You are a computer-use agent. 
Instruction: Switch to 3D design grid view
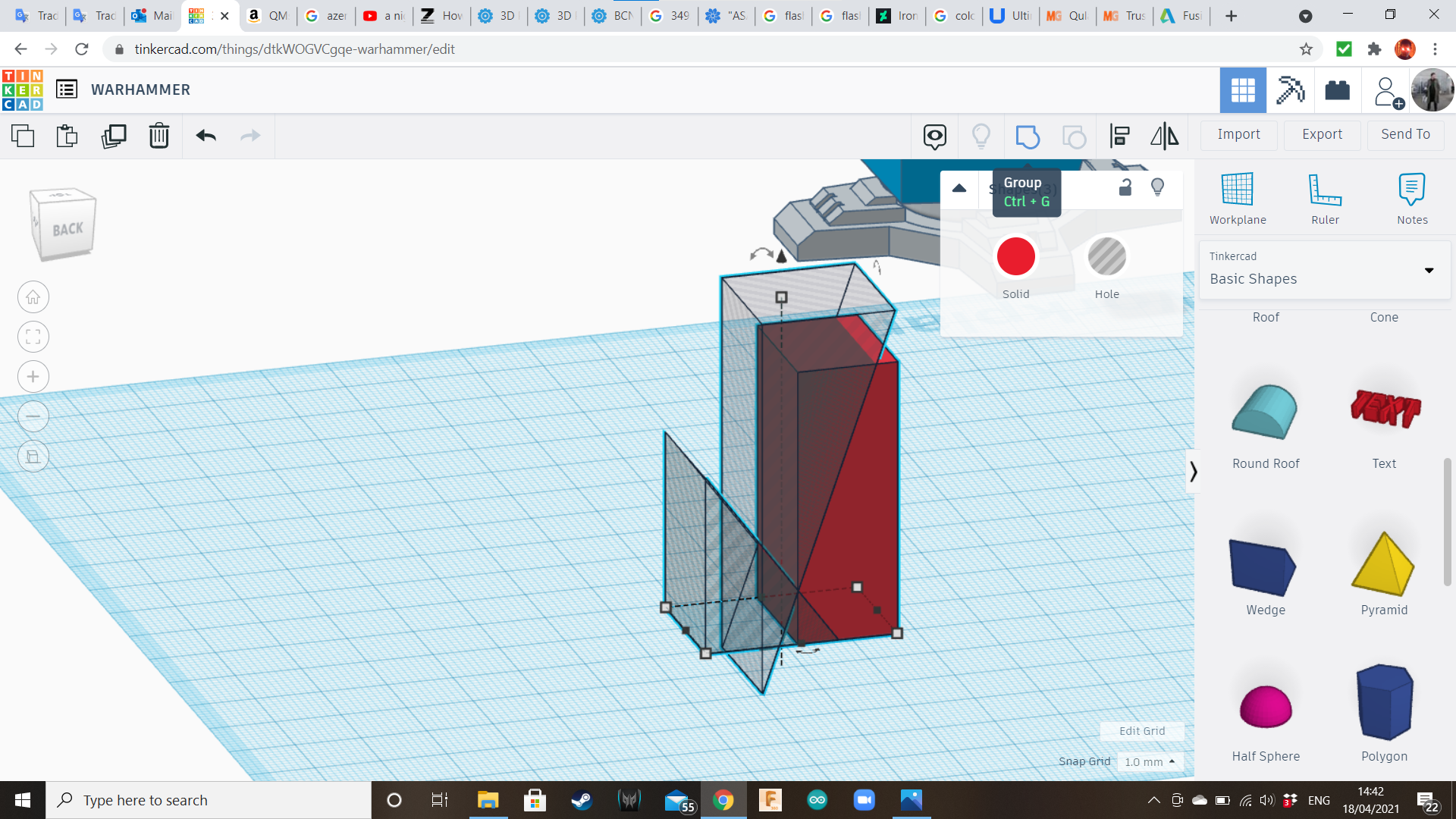tap(1243, 90)
